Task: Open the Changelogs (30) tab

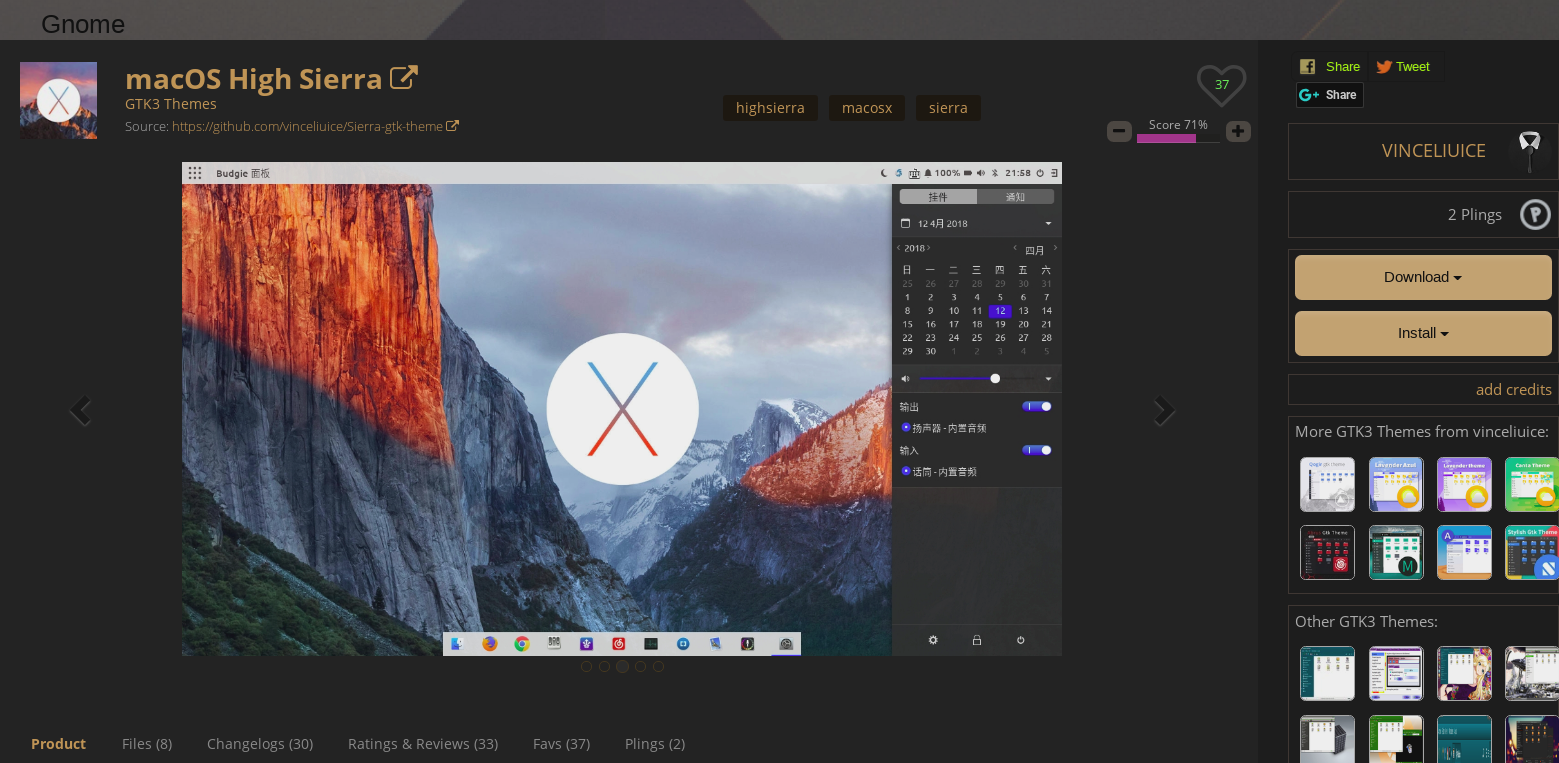Action: click(260, 744)
